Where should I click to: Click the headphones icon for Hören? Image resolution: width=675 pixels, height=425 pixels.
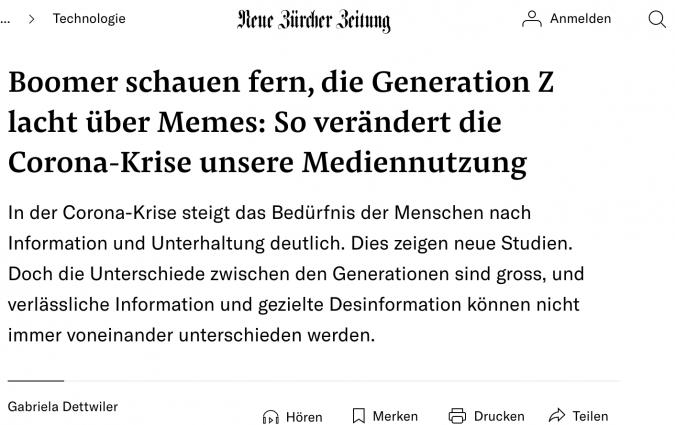270,416
